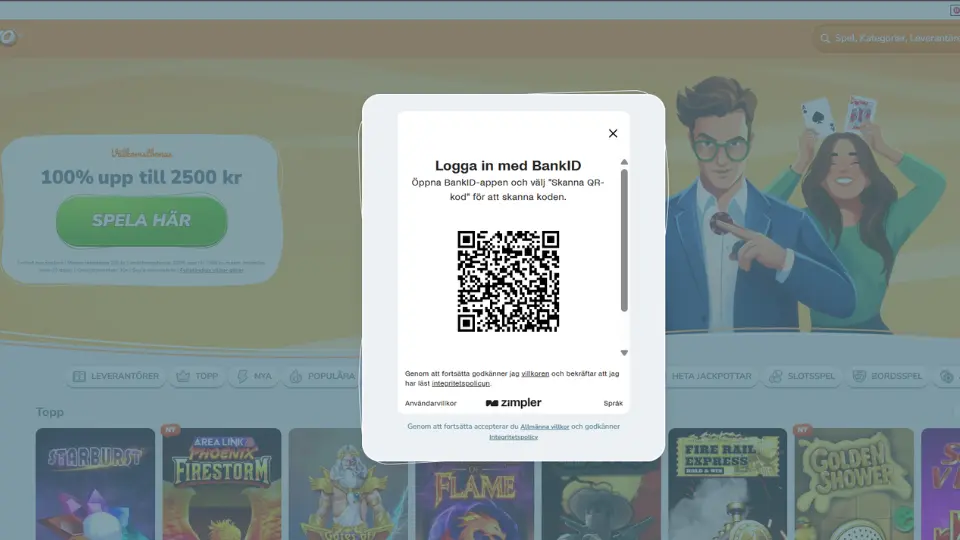Open the Flame game thumbnail

click(x=474, y=501)
